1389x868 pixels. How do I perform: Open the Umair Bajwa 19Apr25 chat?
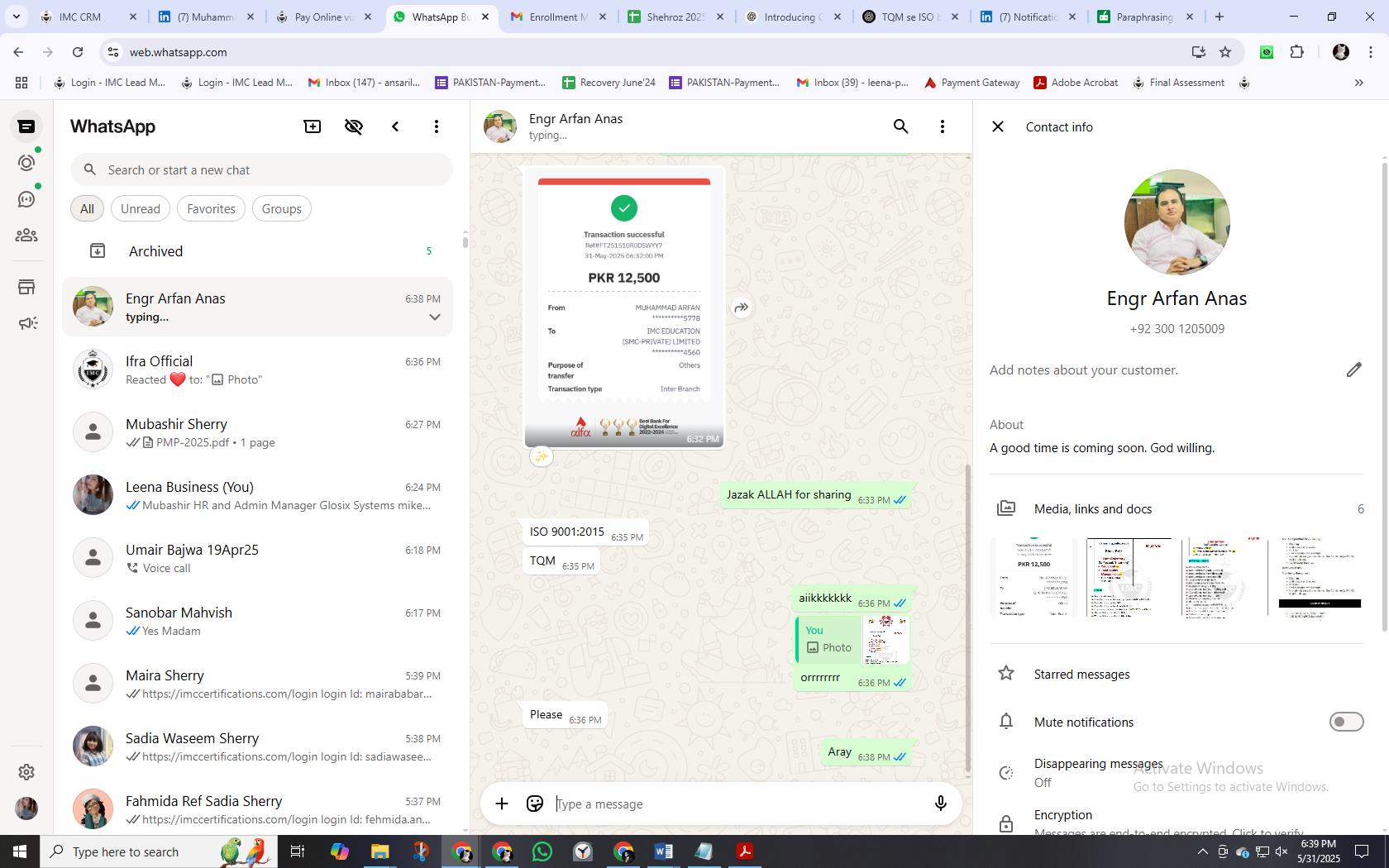[x=257, y=558]
